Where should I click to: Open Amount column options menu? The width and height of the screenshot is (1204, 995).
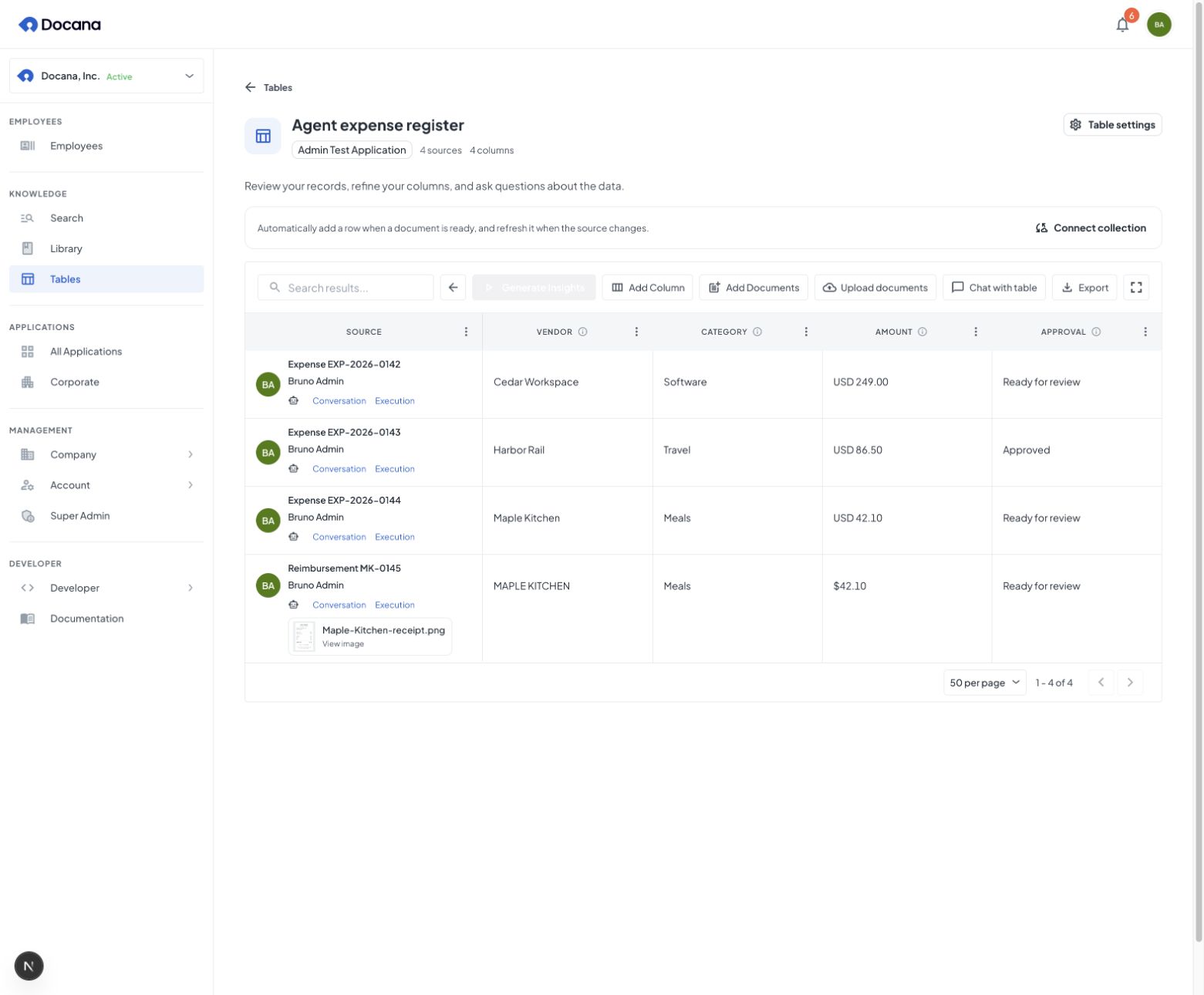(x=976, y=332)
